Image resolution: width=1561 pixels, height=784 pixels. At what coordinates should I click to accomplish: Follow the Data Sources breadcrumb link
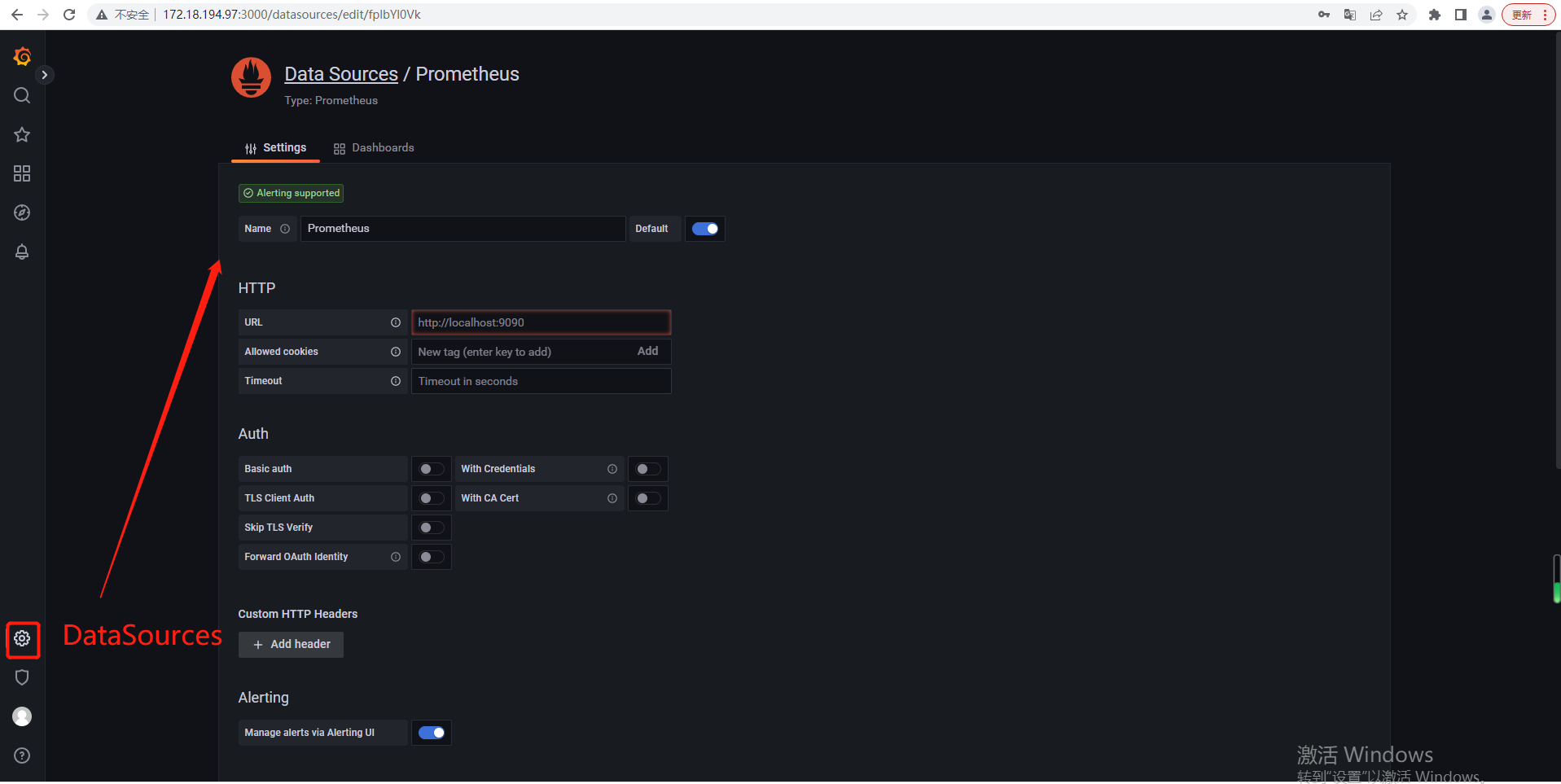tap(341, 74)
